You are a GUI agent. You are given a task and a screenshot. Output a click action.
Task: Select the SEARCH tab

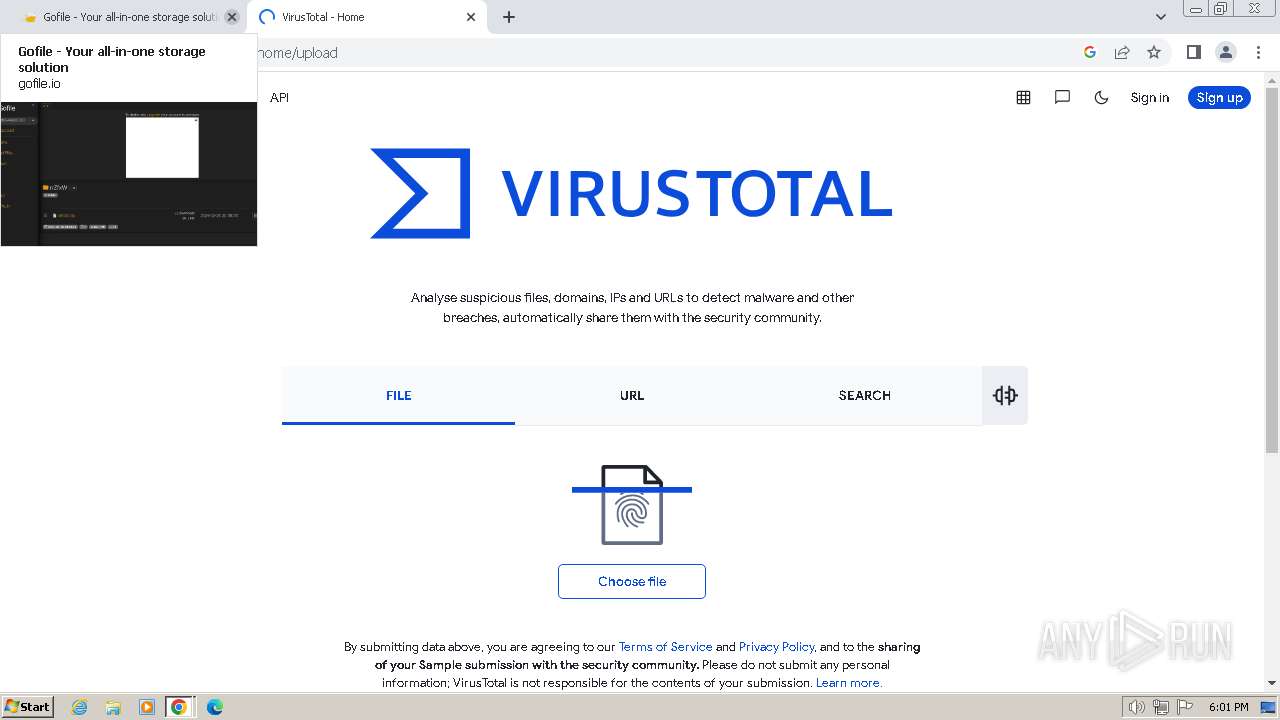[x=865, y=395]
